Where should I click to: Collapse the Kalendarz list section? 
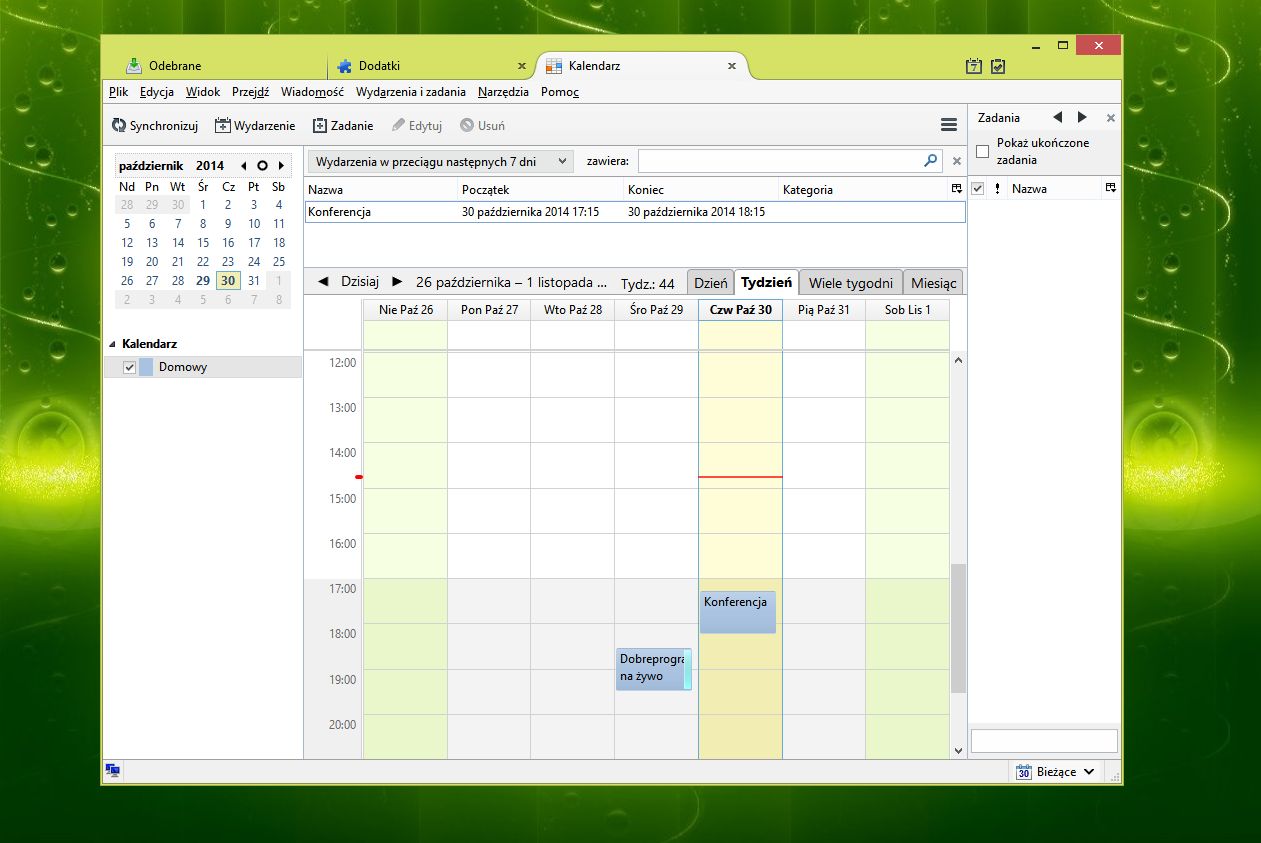pos(112,344)
